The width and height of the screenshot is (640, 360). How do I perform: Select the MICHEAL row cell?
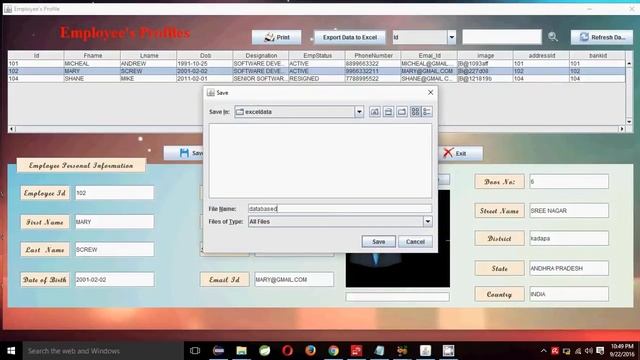coord(92,64)
